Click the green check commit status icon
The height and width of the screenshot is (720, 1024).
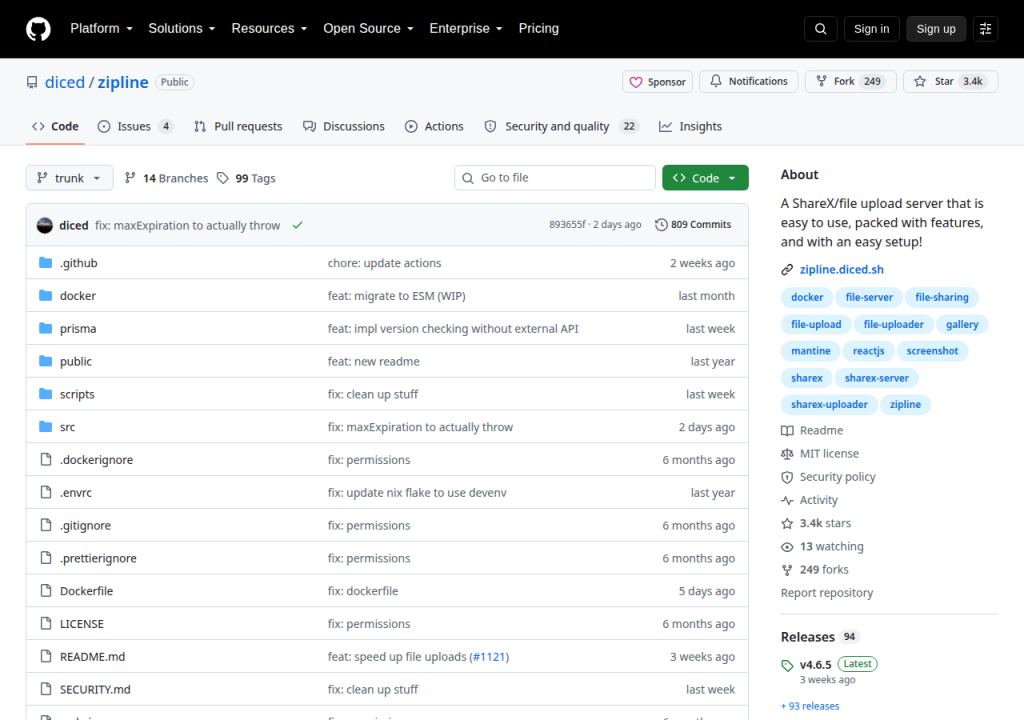tap(298, 225)
